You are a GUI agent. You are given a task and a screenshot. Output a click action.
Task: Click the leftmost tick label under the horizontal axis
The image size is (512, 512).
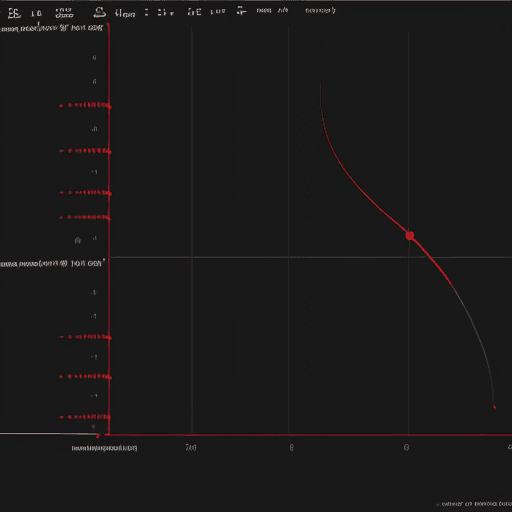[x=191, y=447]
